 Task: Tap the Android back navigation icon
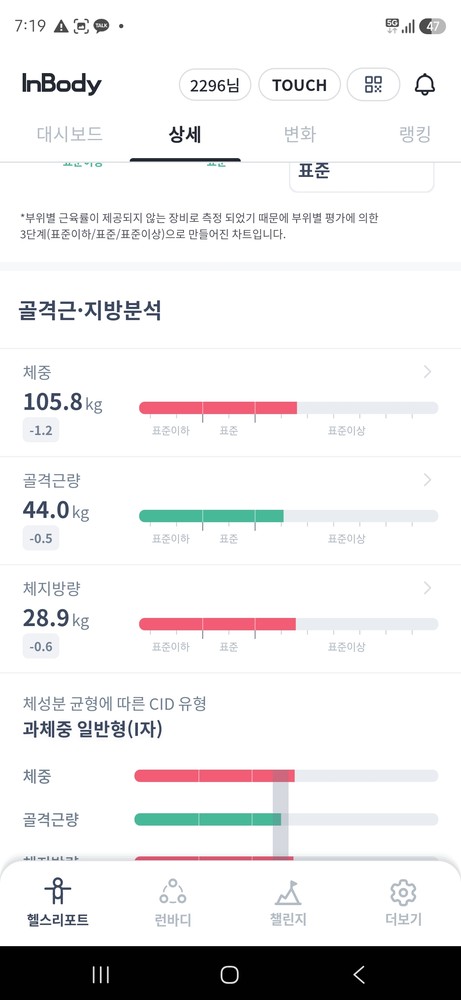(x=359, y=974)
